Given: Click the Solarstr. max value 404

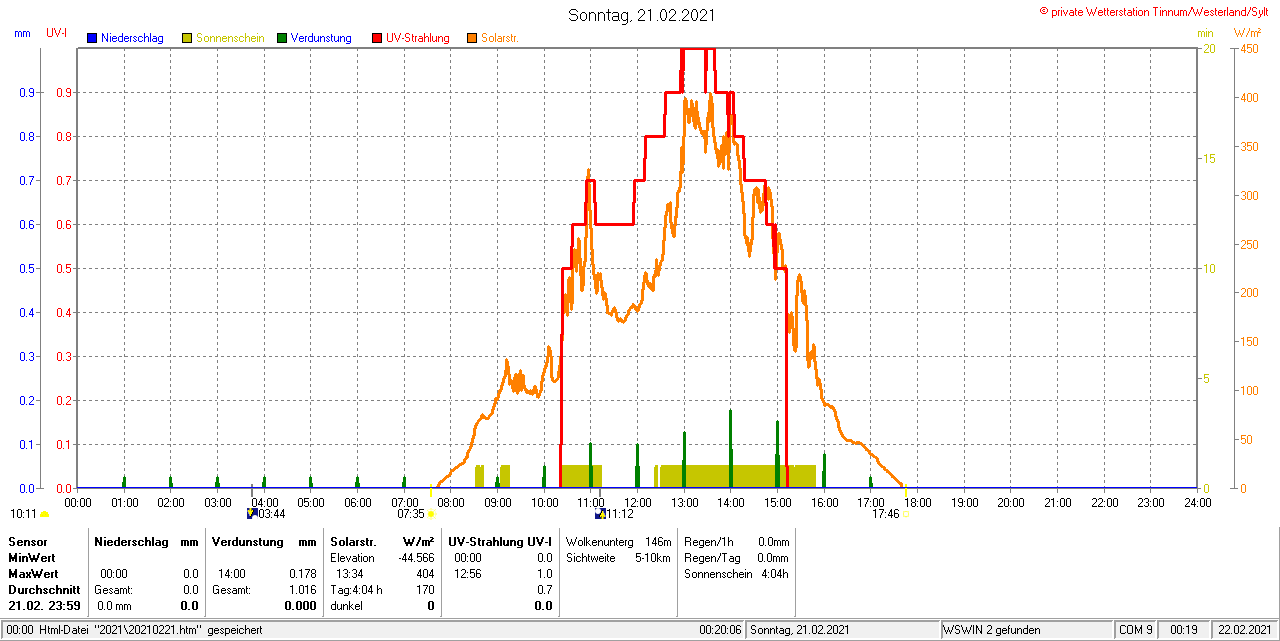Looking at the screenshot, I should (x=425, y=574).
